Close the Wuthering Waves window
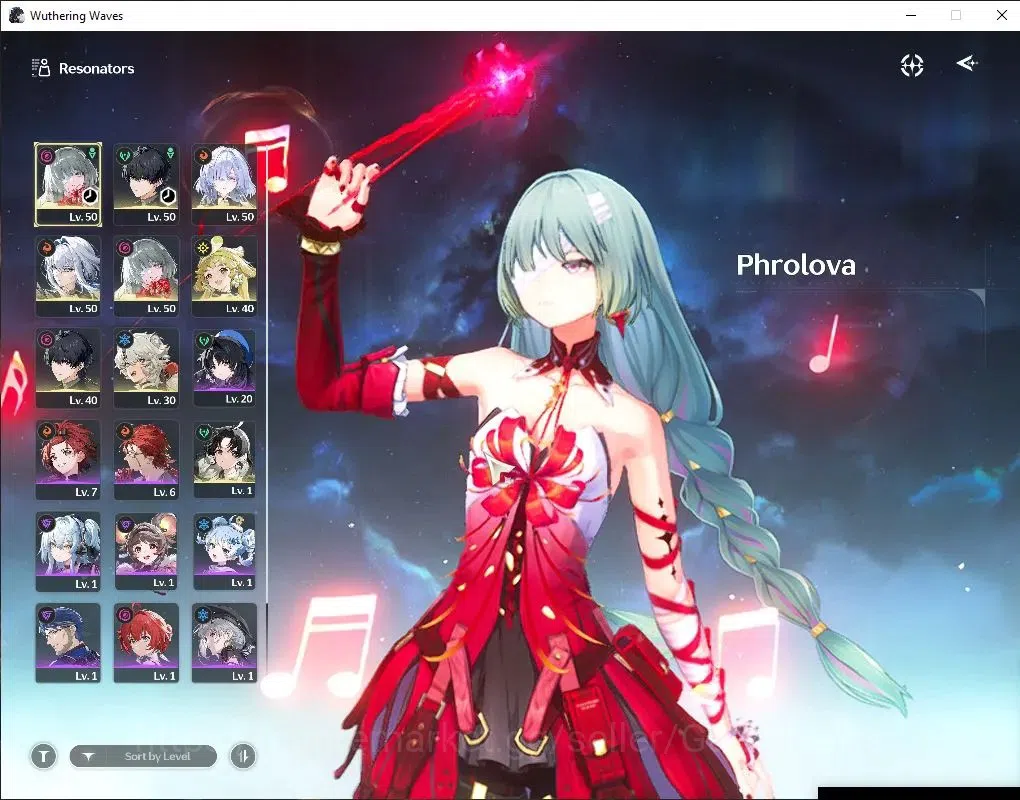Viewport: 1020px width, 800px height. coord(1002,15)
